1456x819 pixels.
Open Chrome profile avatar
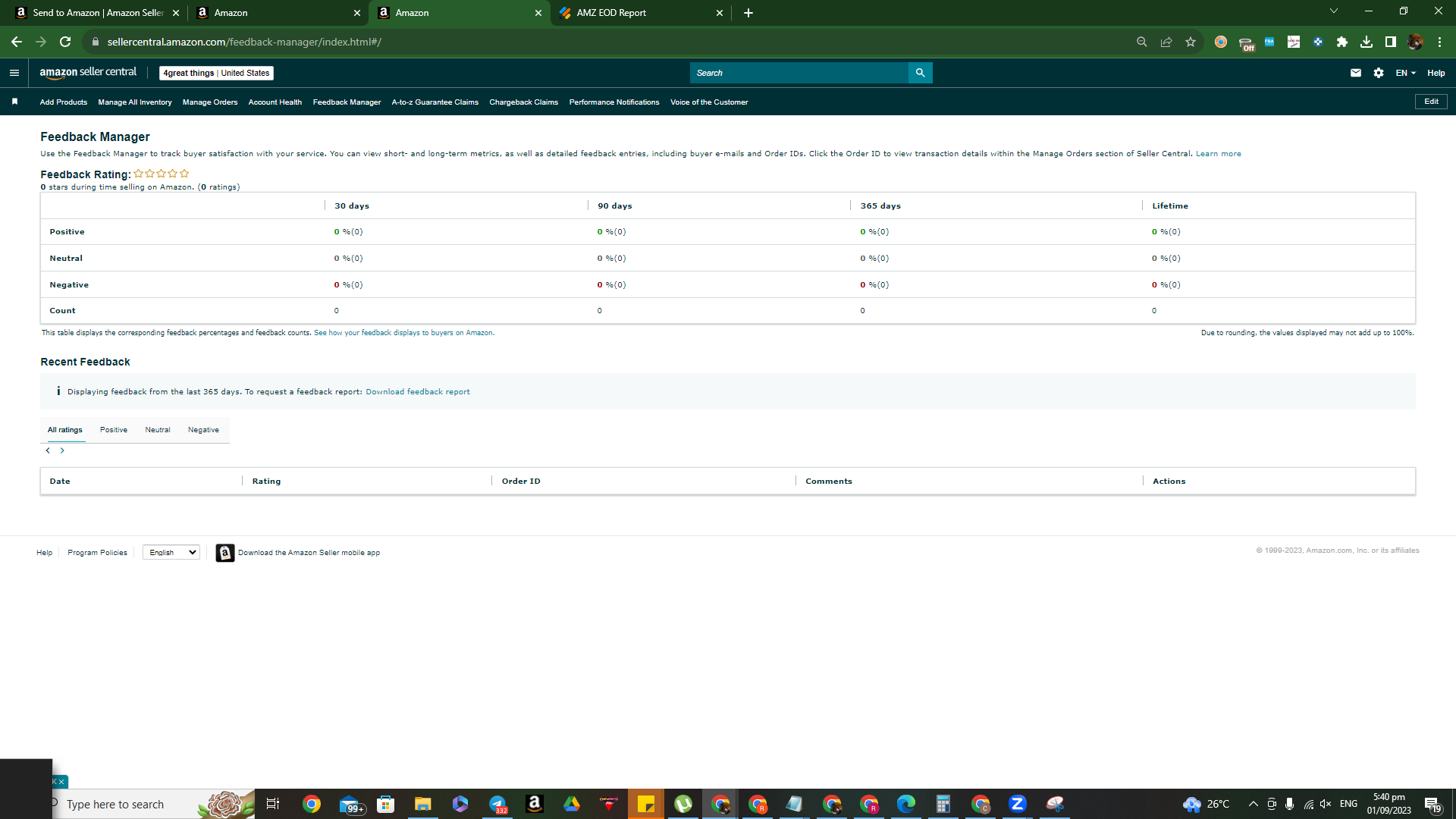coord(1415,42)
